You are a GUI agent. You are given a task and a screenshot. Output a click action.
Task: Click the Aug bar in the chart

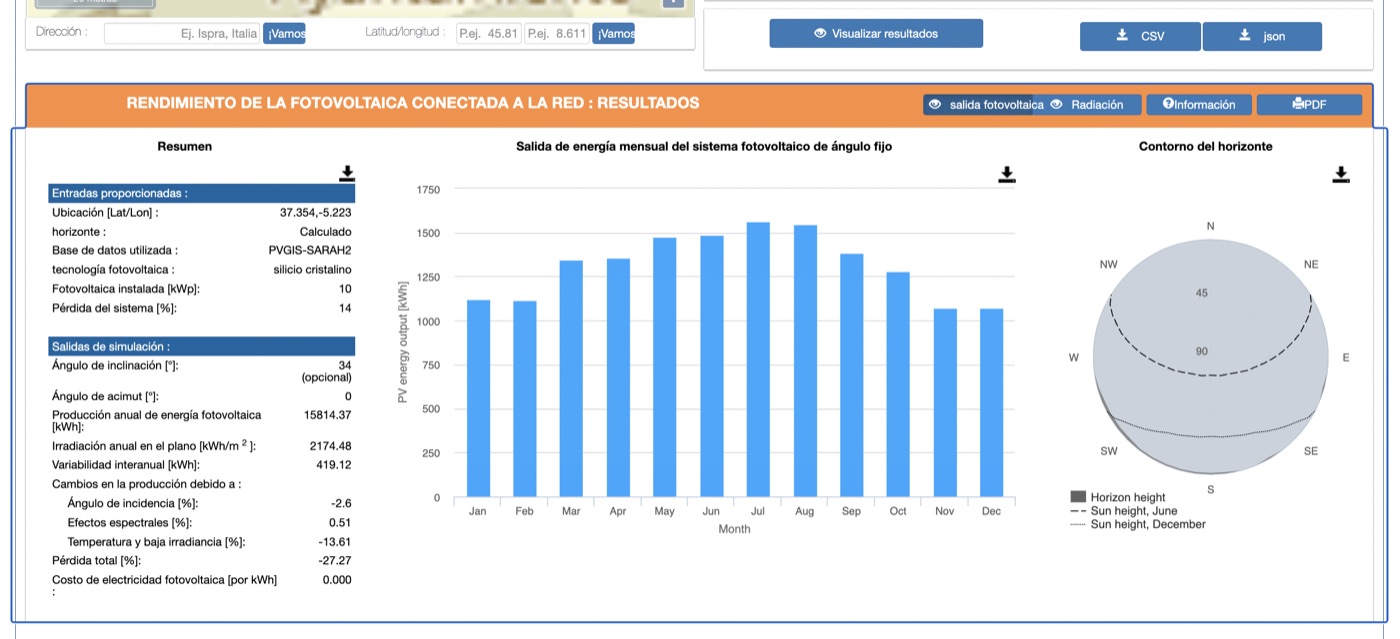point(805,362)
